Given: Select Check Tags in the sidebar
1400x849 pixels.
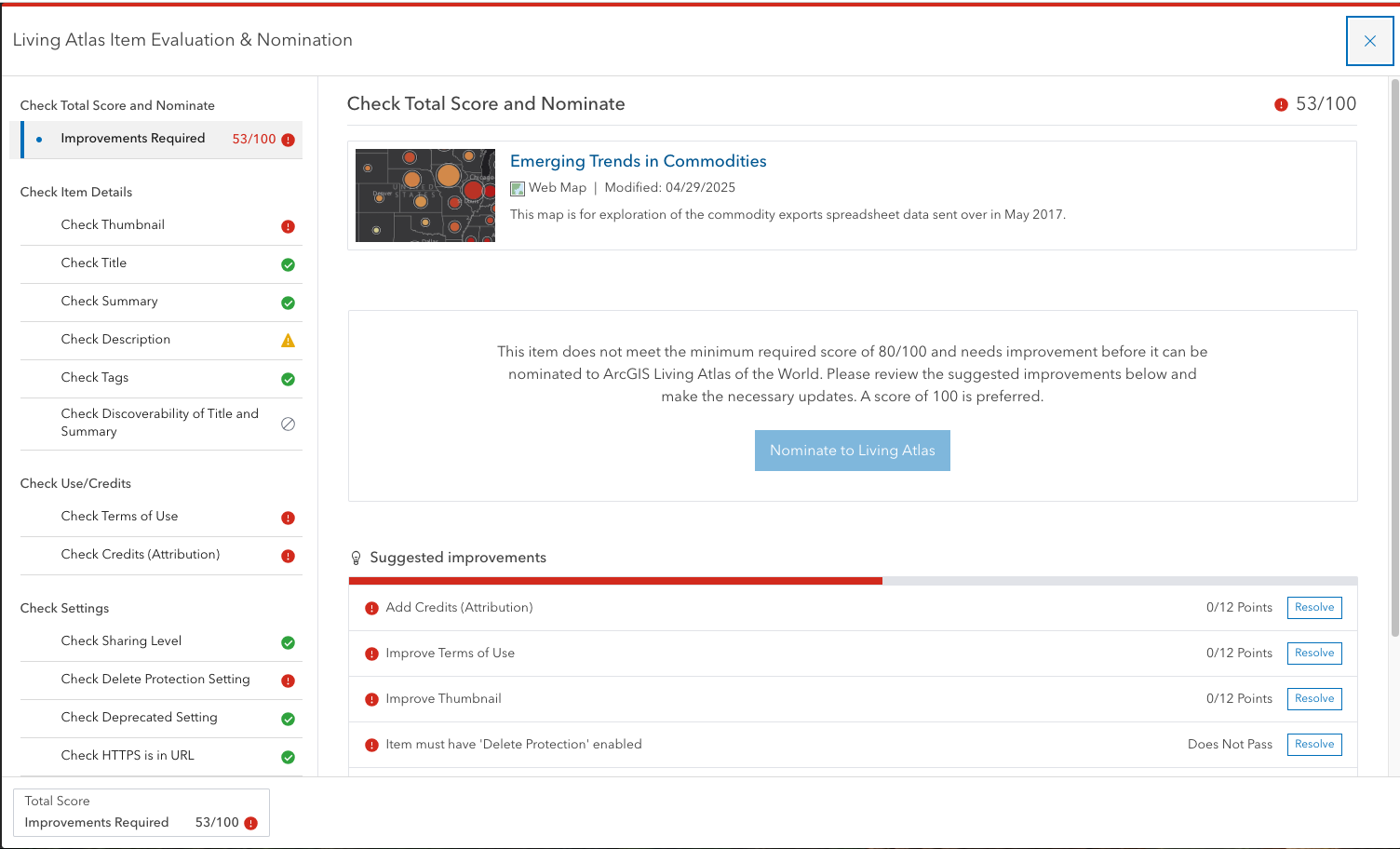Looking at the screenshot, I should point(95,377).
